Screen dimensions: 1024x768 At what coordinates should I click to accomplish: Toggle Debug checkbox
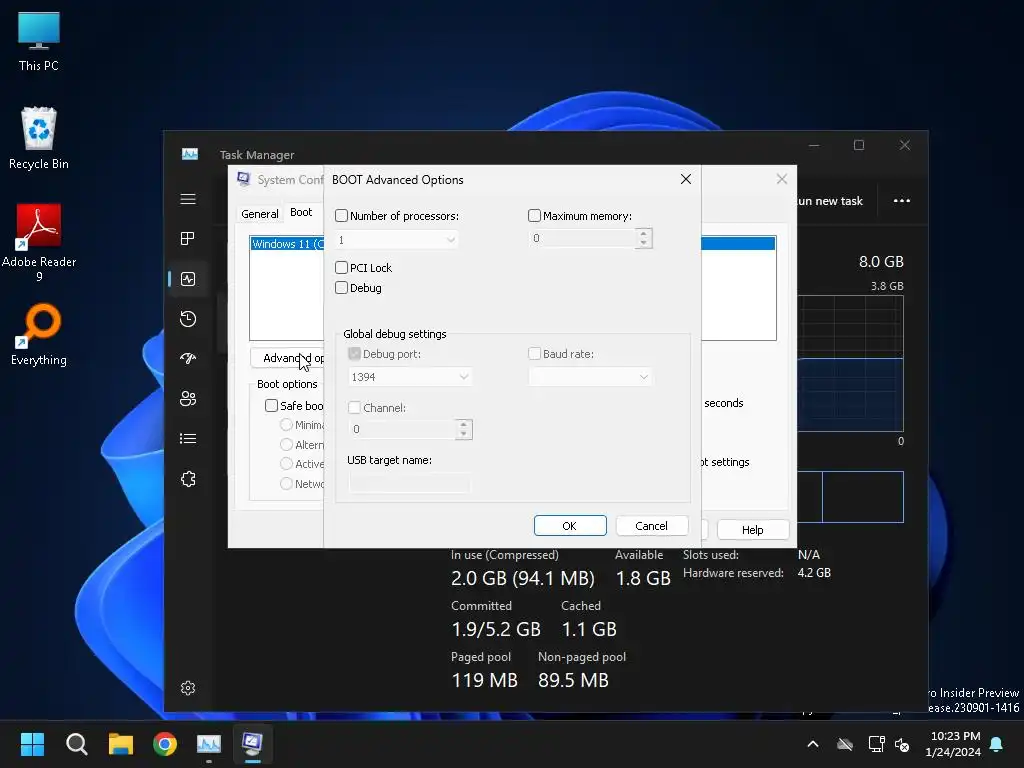coord(342,287)
